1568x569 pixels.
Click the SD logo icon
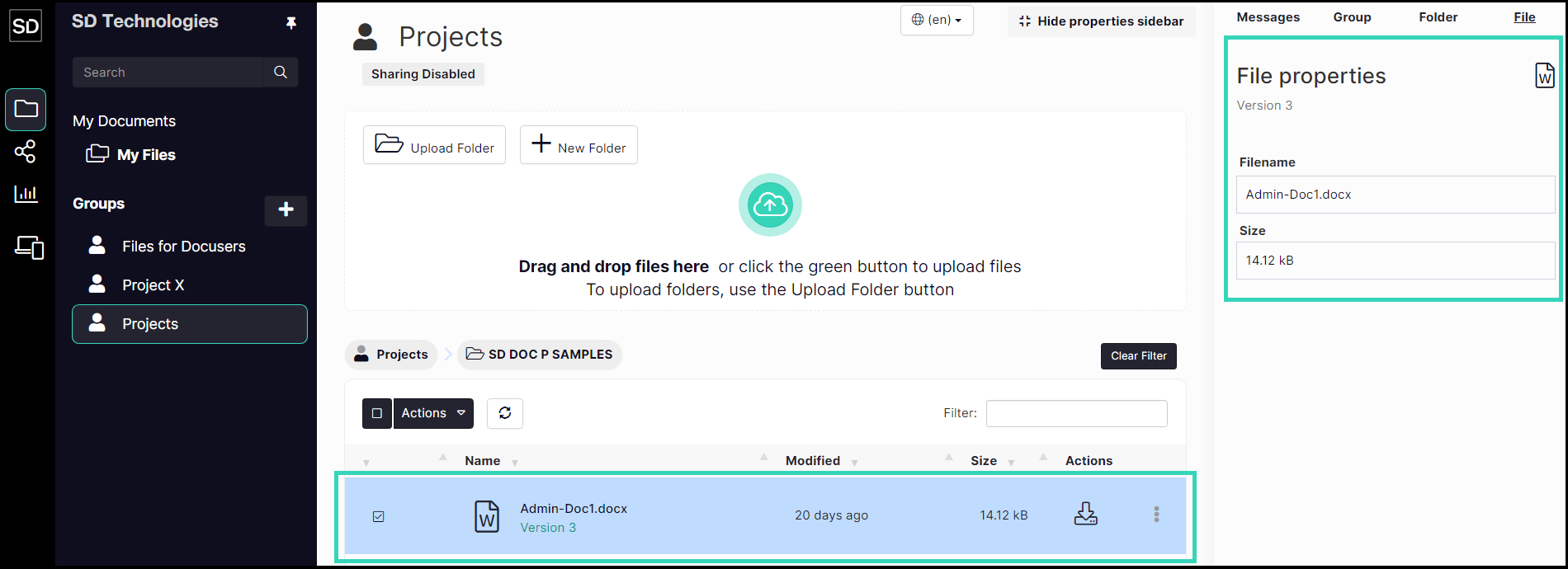pyautogui.click(x=26, y=26)
